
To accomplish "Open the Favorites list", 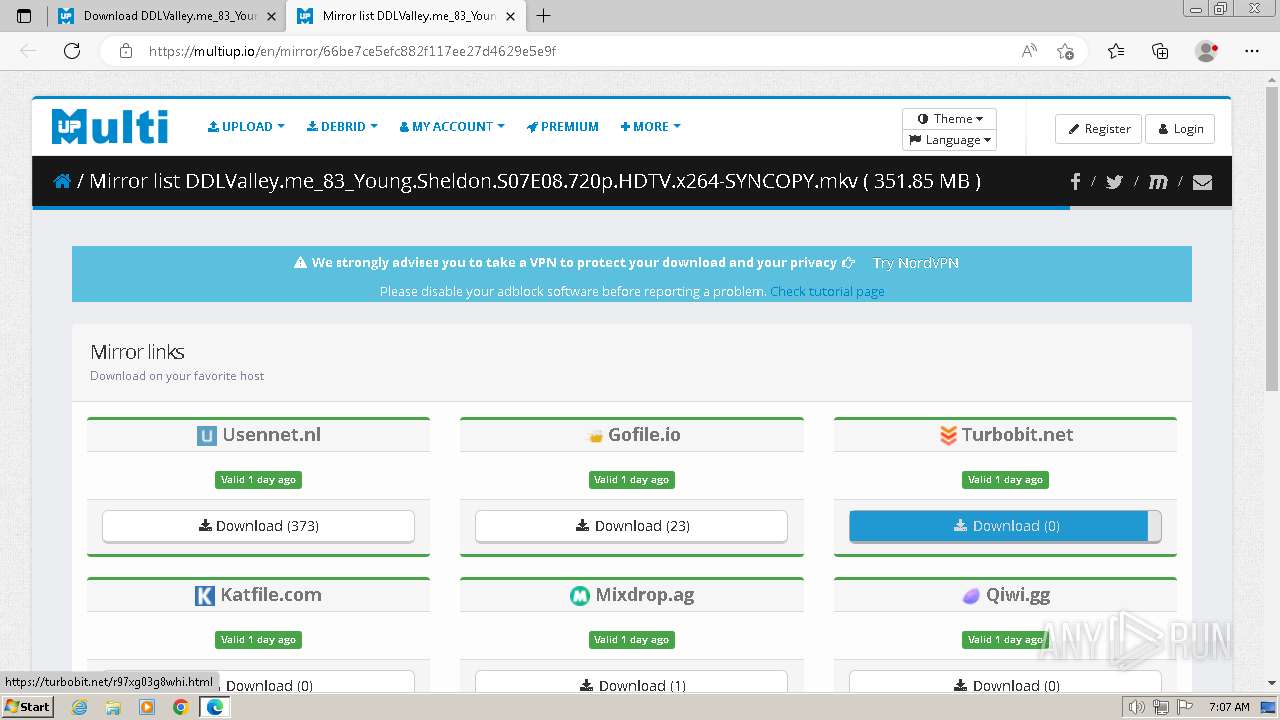I will coord(1116,51).
